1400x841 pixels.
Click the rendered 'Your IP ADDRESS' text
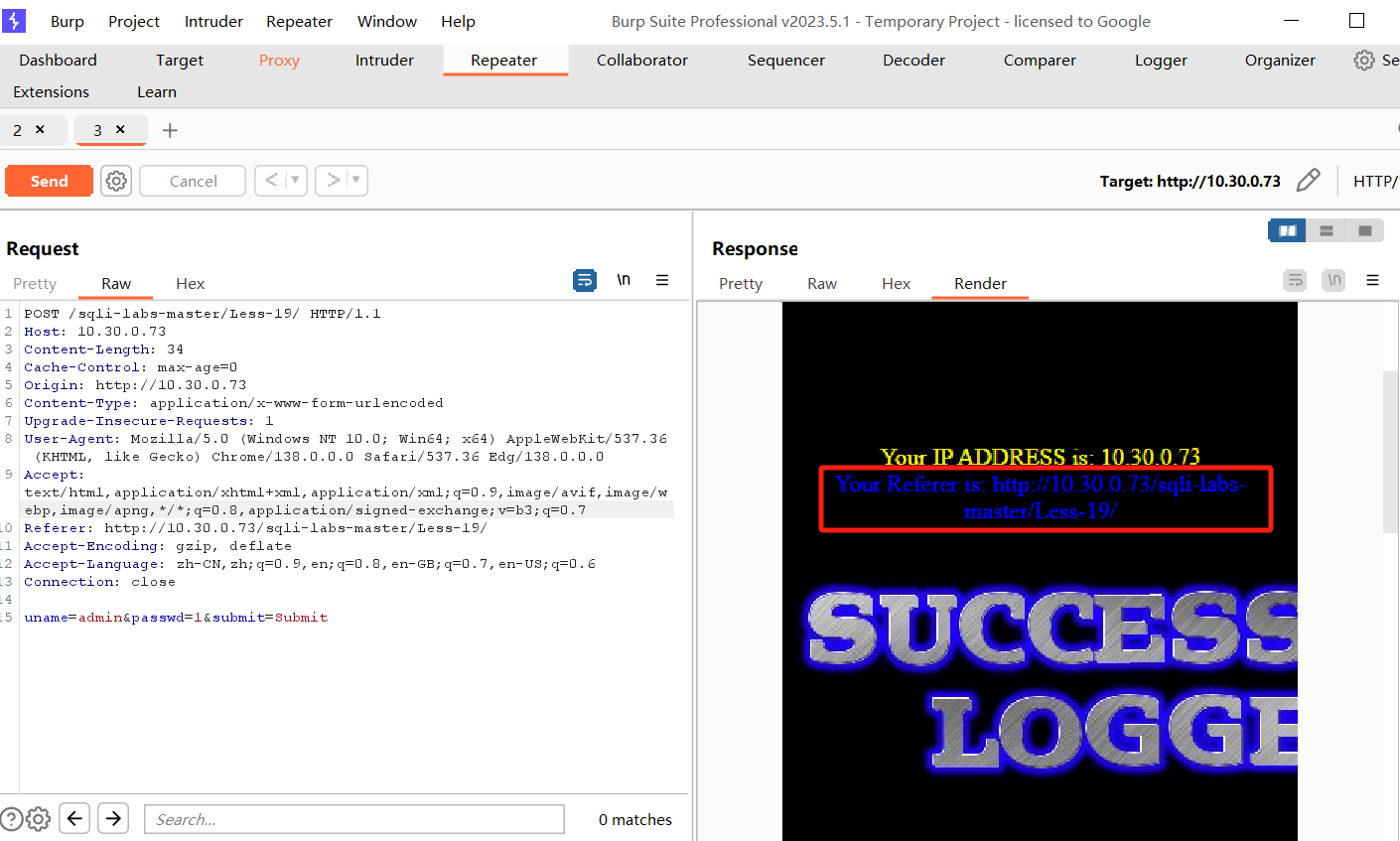click(x=1040, y=457)
